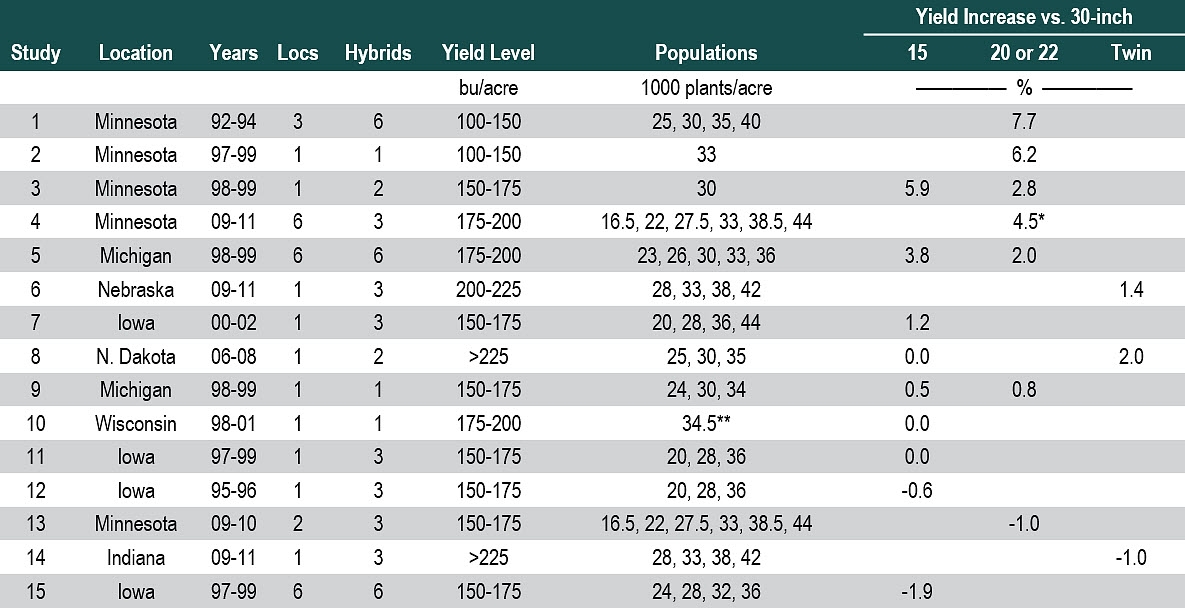Click the -1.0 value in study 13

1024,523
